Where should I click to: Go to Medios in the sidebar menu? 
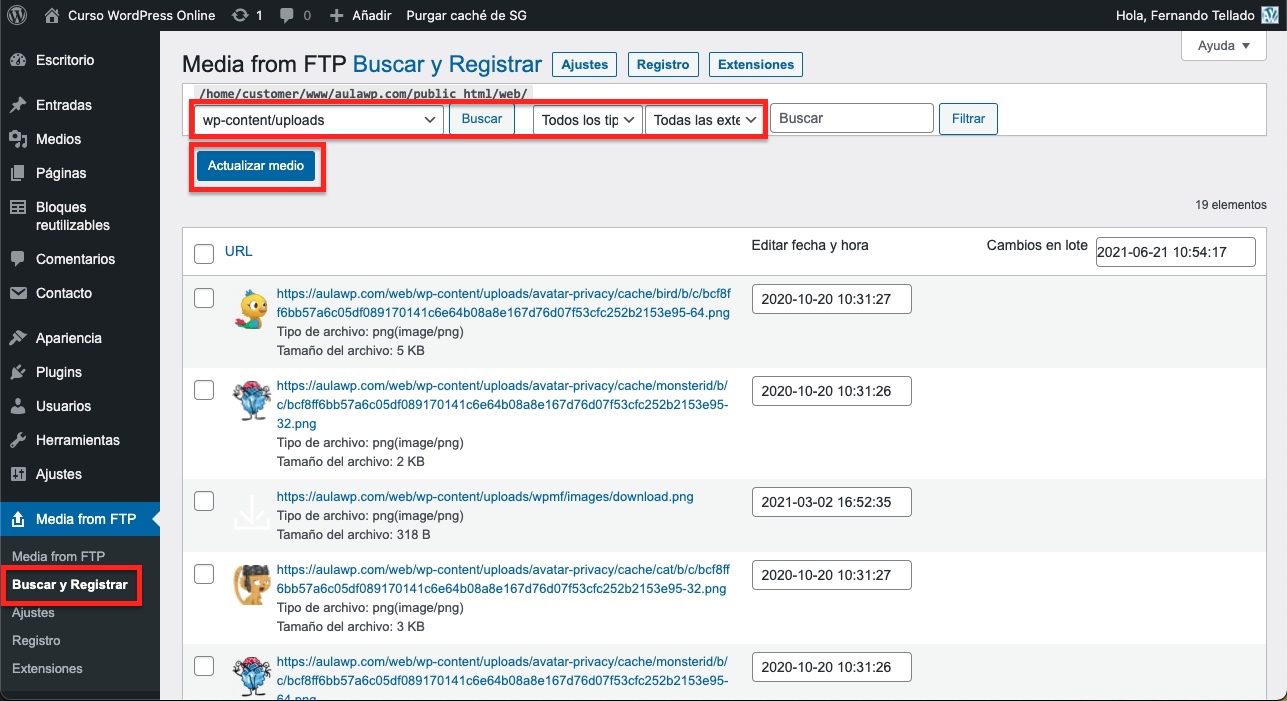(58, 139)
